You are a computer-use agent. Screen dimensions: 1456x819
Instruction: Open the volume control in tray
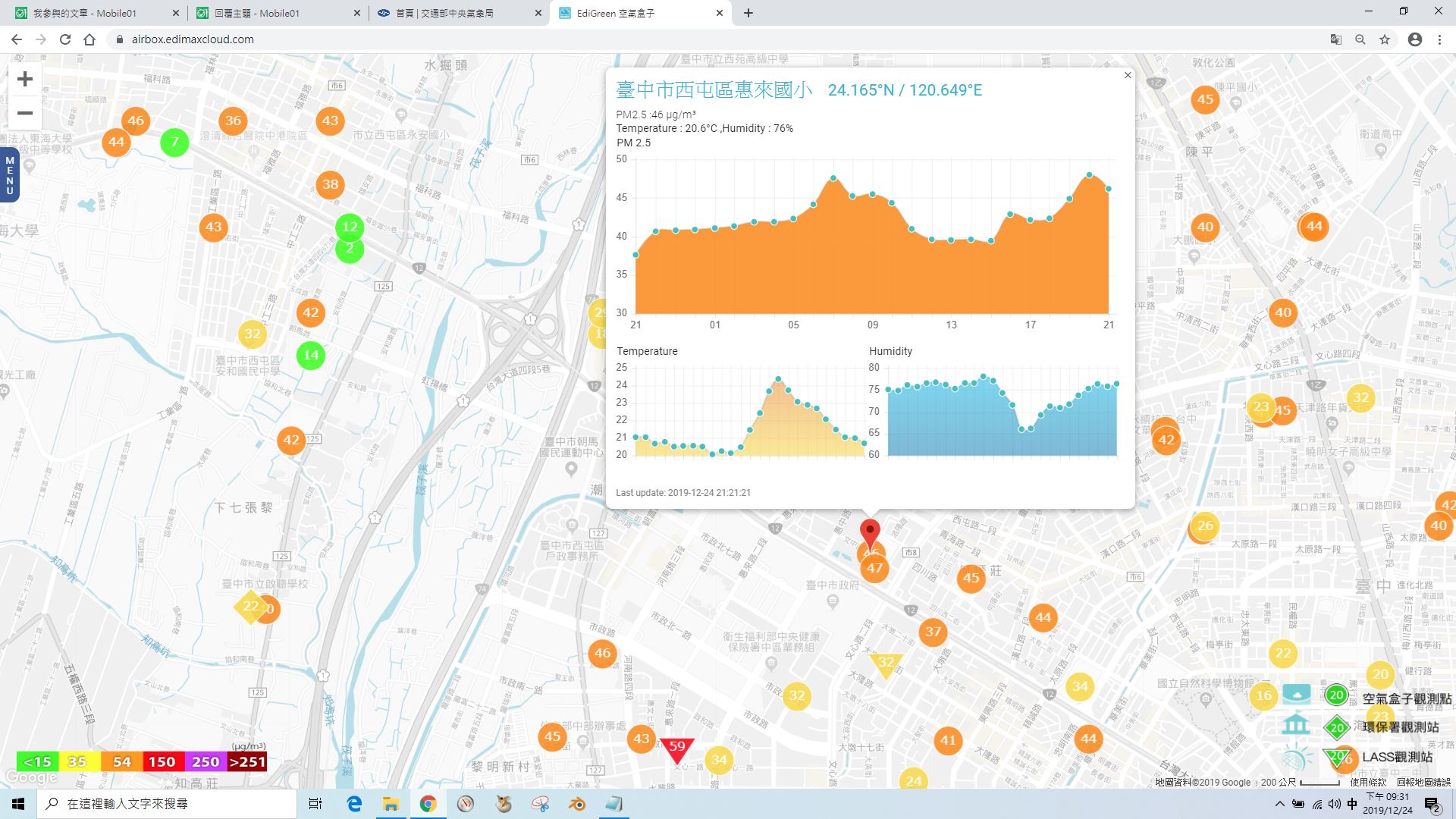(1335, 804)
